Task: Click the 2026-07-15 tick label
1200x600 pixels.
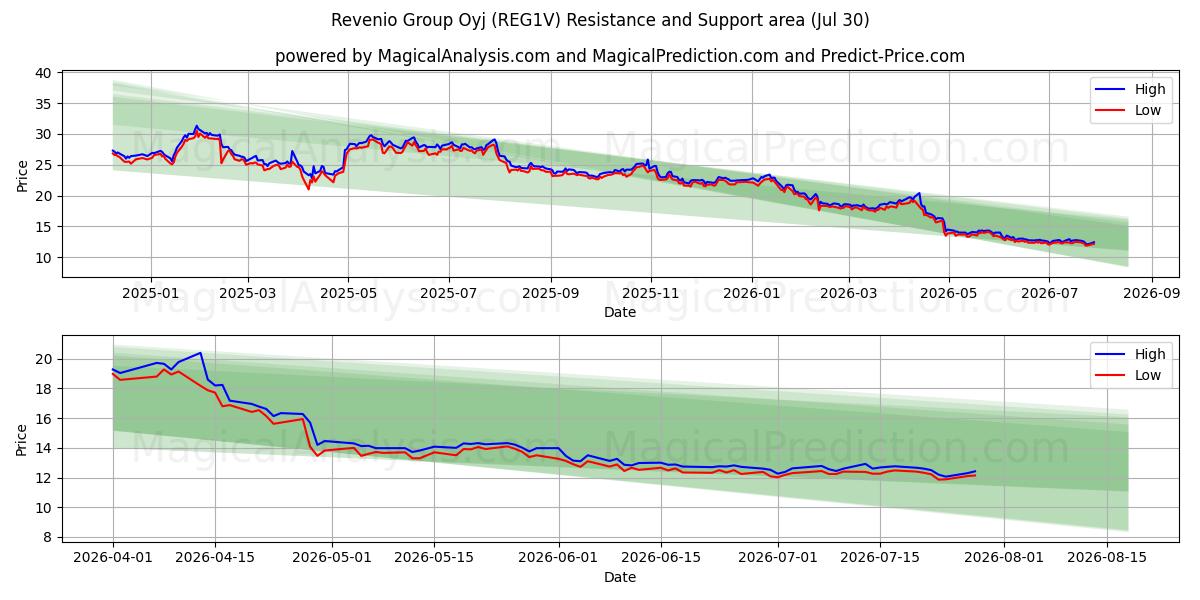Action: click(879, 560)
